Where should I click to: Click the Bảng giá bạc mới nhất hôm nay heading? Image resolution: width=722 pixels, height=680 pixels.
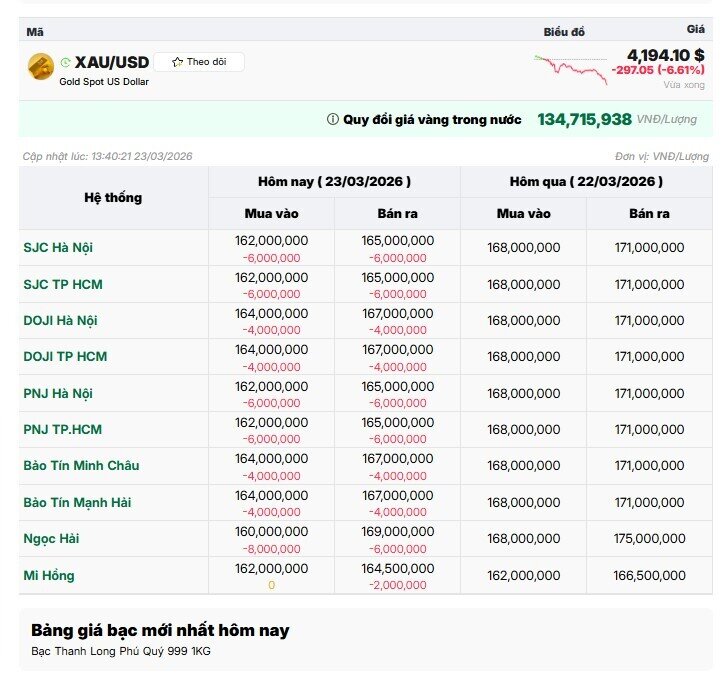pos(160,630)
